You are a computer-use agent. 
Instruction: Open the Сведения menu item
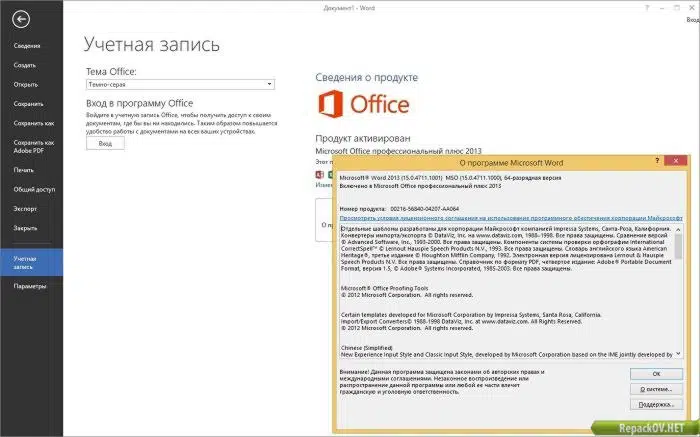27,46
